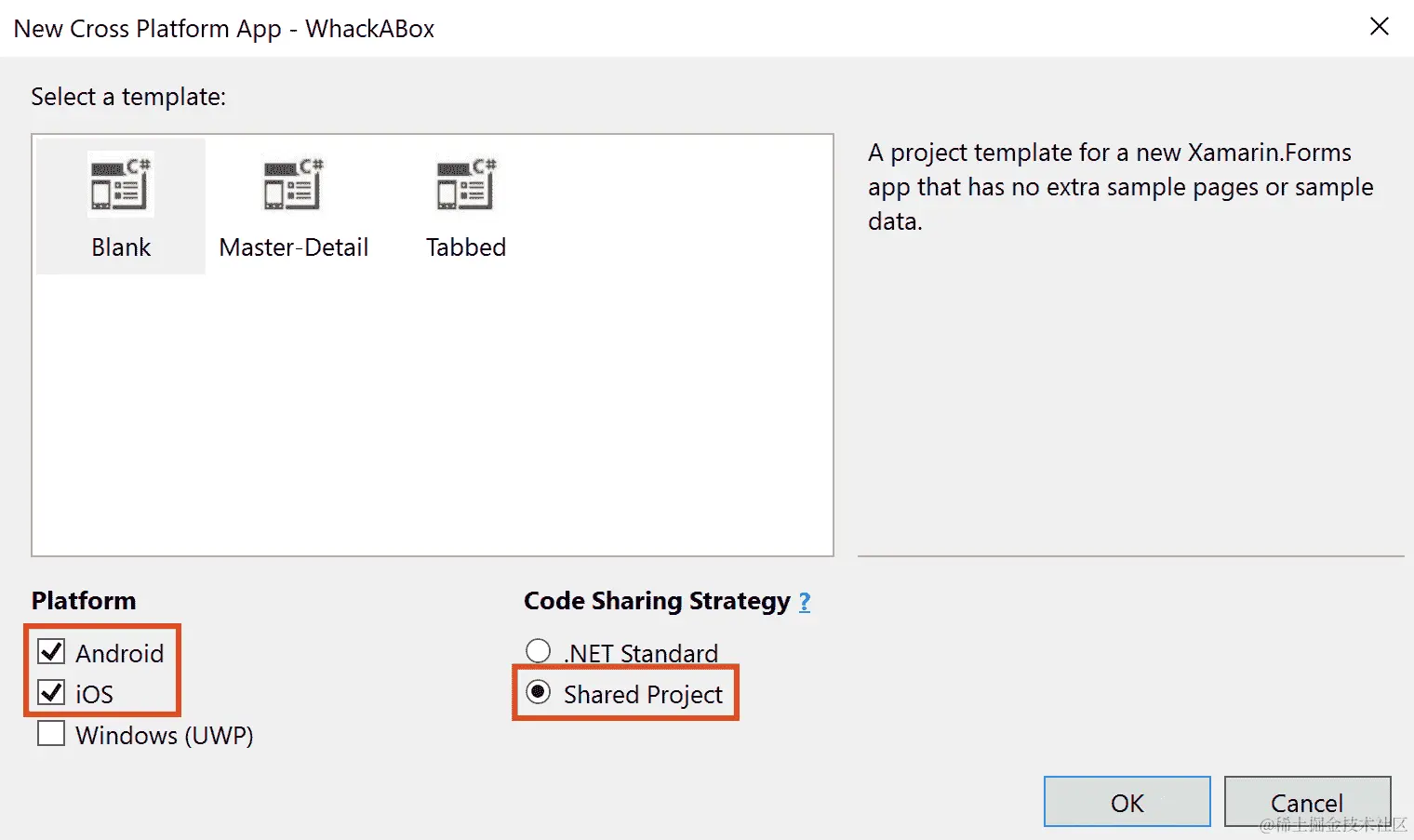Click the dialog title bar text
The image size is (1414, 840).
pos(224,29)
